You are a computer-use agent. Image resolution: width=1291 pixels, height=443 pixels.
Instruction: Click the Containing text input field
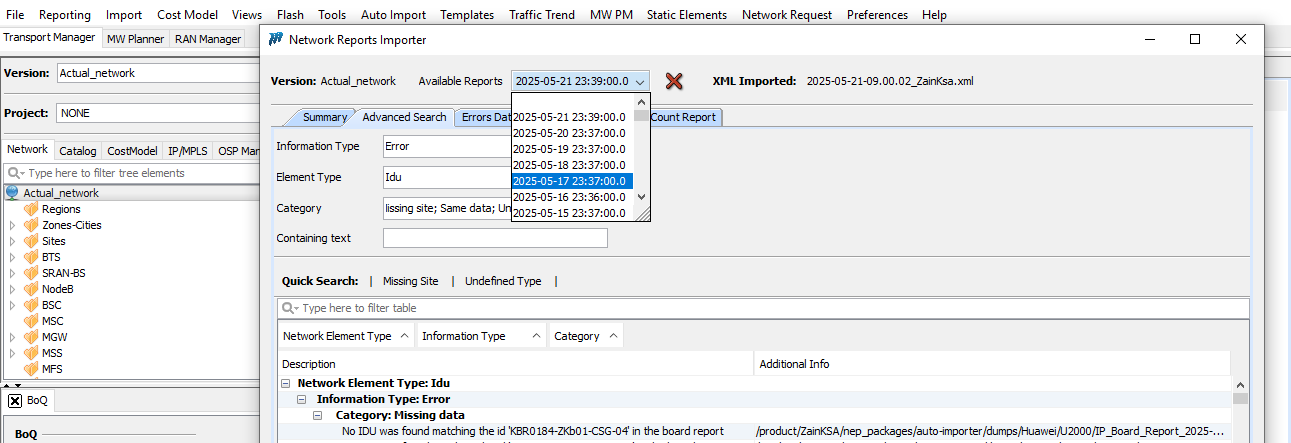[x=495, y=238]
